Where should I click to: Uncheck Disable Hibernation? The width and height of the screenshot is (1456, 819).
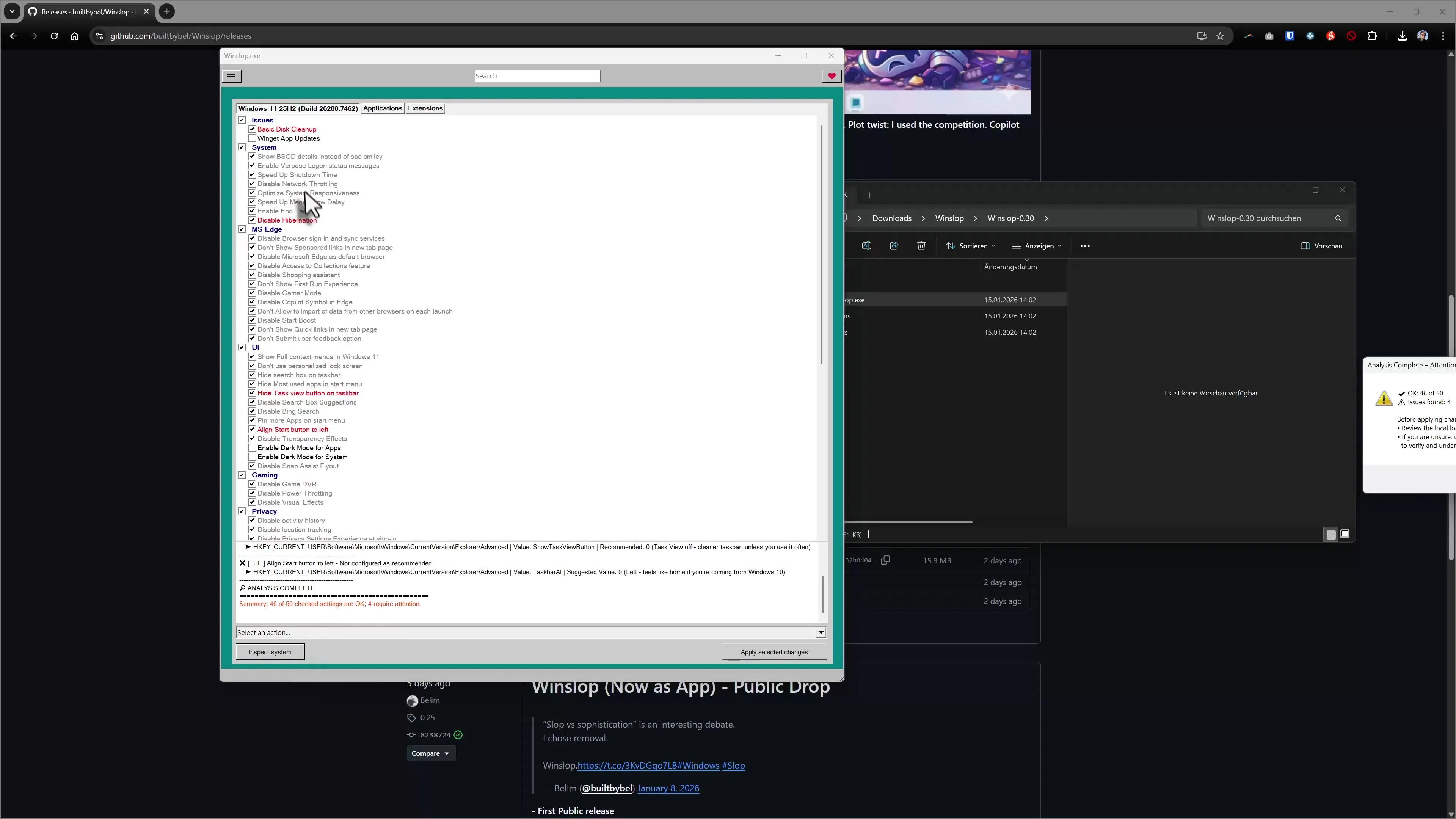252,220
